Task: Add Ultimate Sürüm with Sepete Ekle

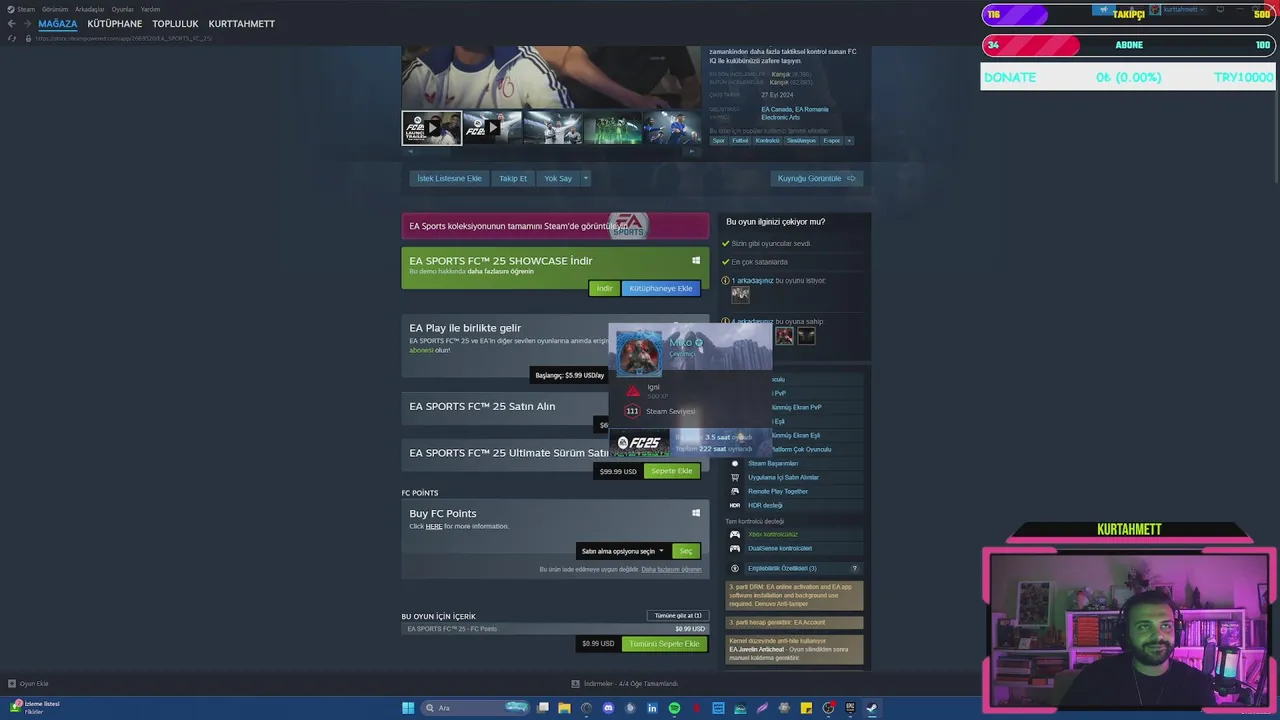Action: coord(671,471)
